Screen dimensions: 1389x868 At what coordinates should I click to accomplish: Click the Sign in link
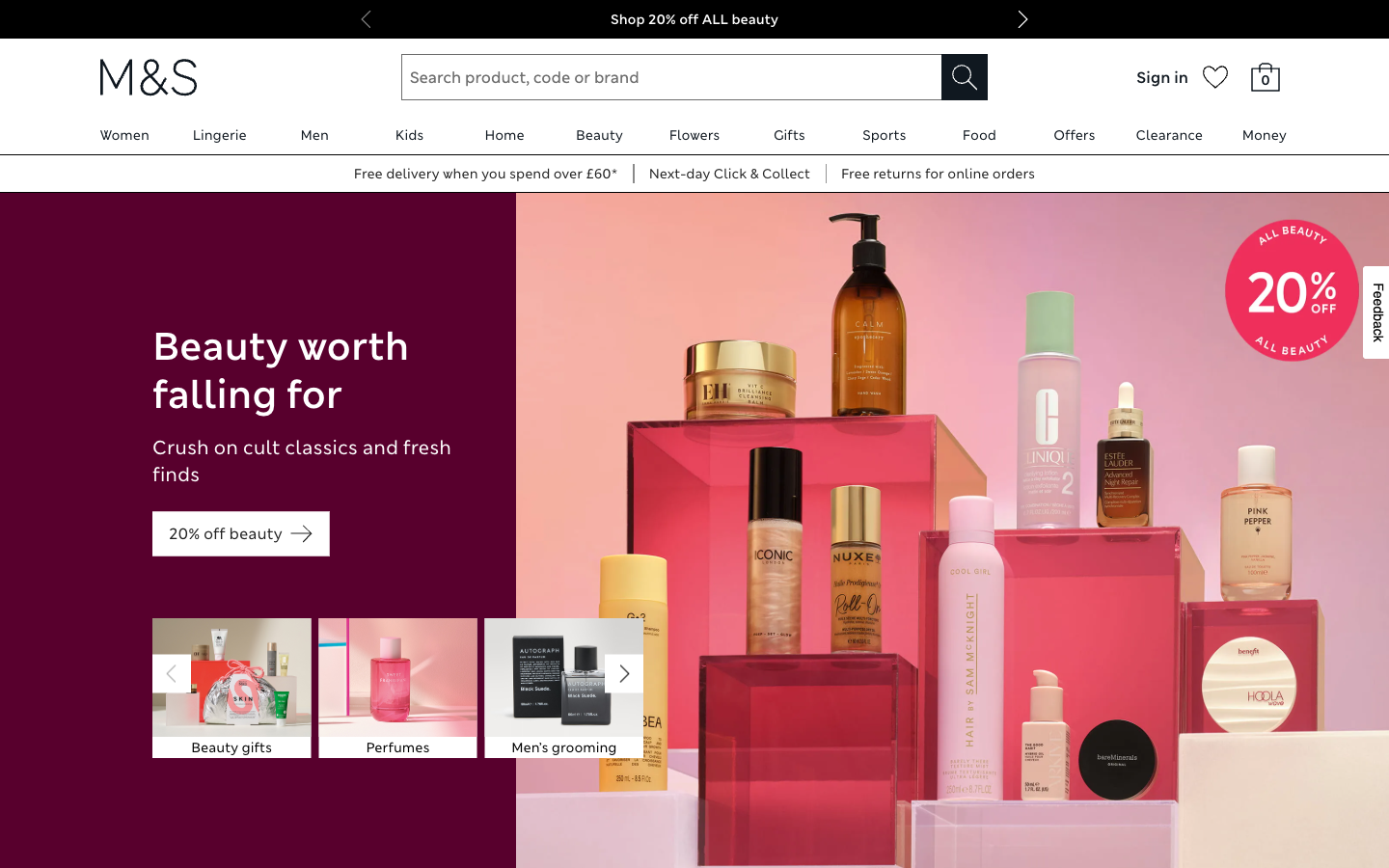[x=1161, y=77]
